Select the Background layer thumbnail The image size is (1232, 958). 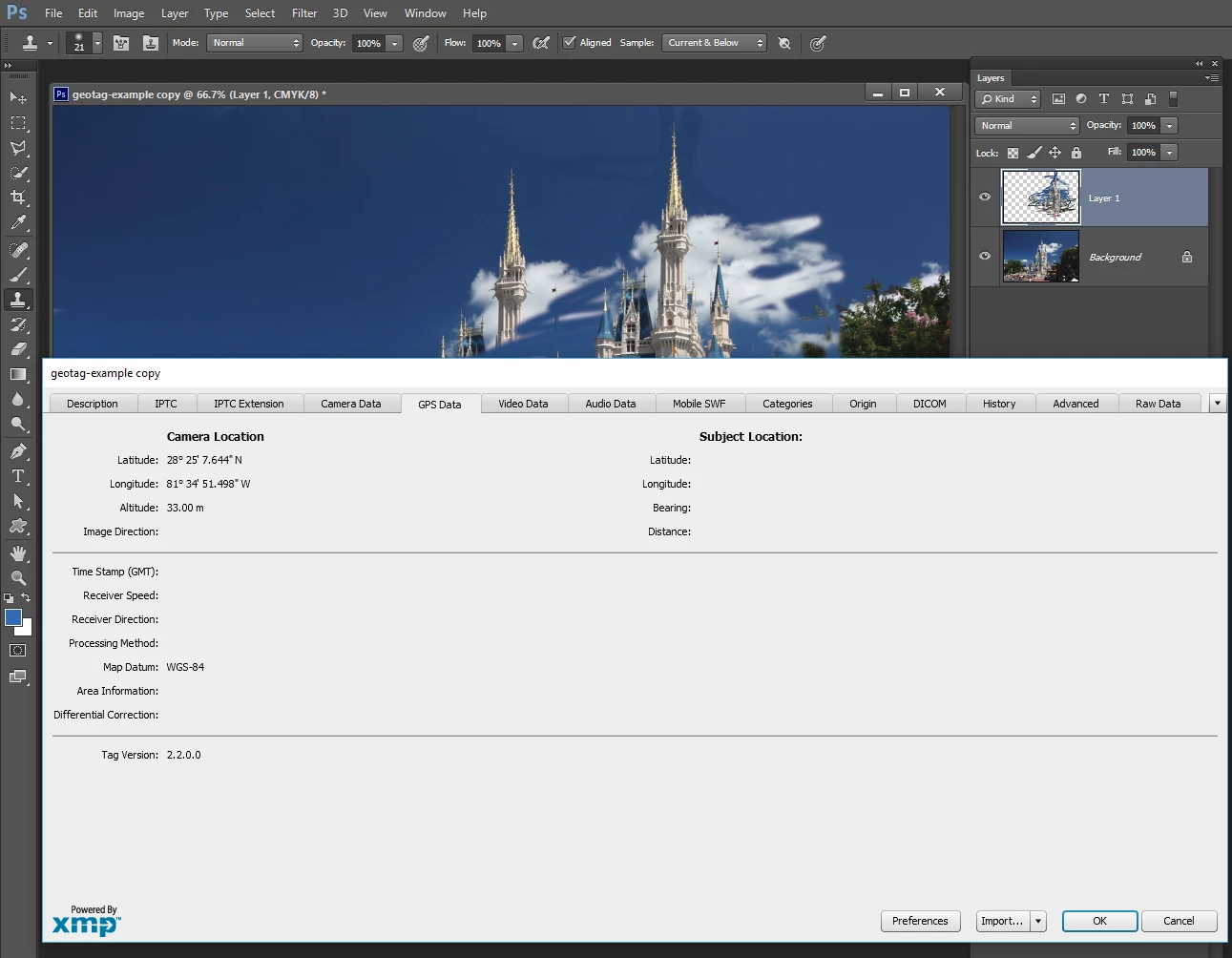coord(1041,256)
